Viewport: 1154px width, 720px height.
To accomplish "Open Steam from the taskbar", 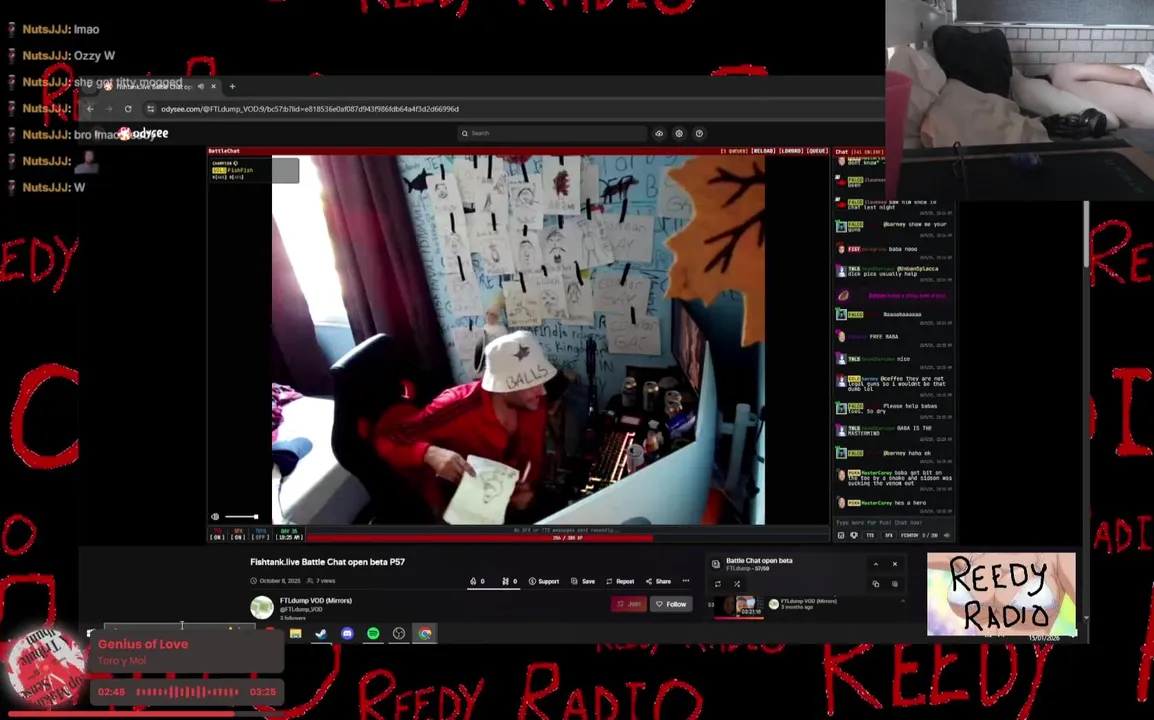I will [322, 633].
